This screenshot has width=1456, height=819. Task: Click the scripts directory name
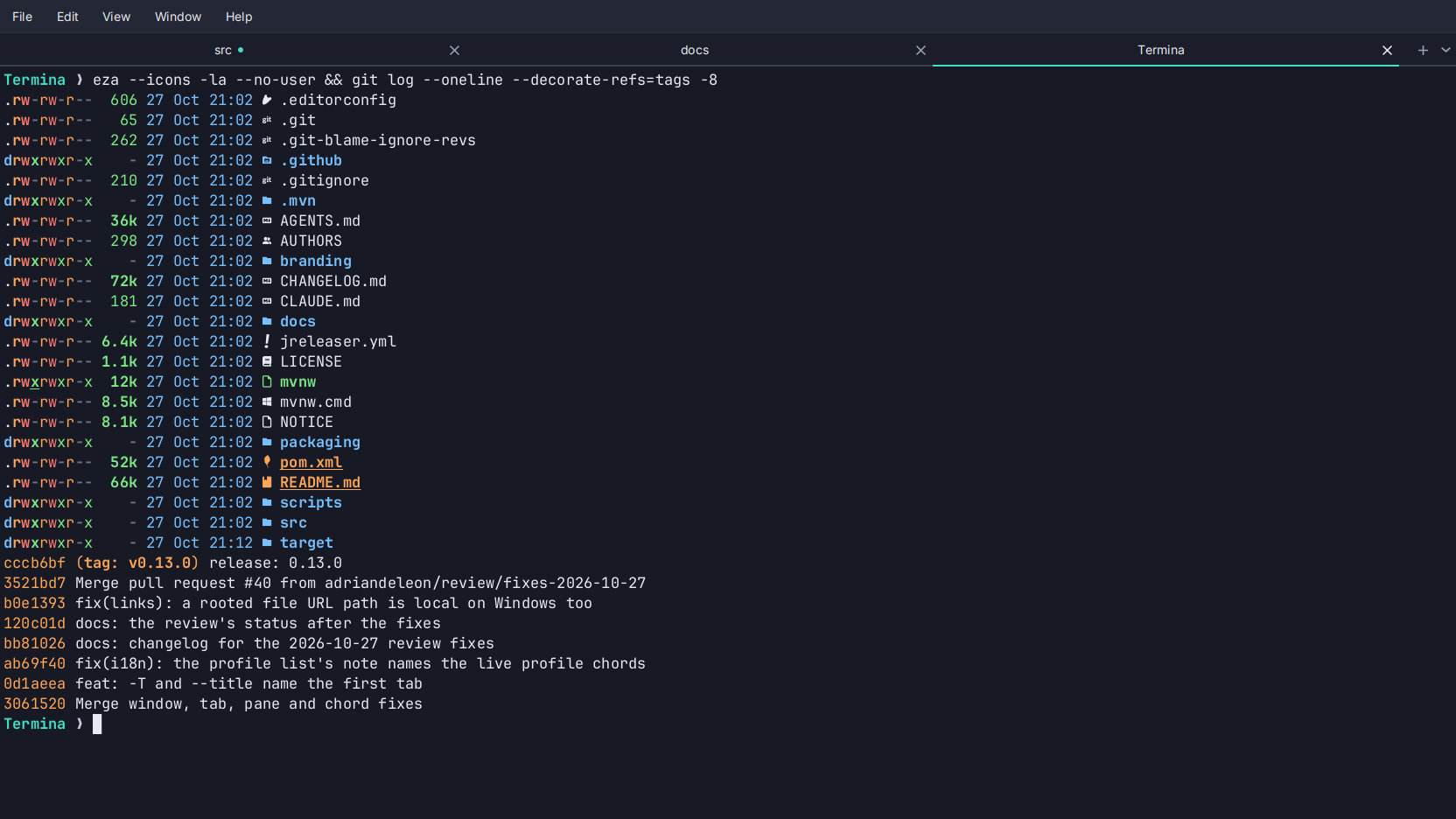311,503
